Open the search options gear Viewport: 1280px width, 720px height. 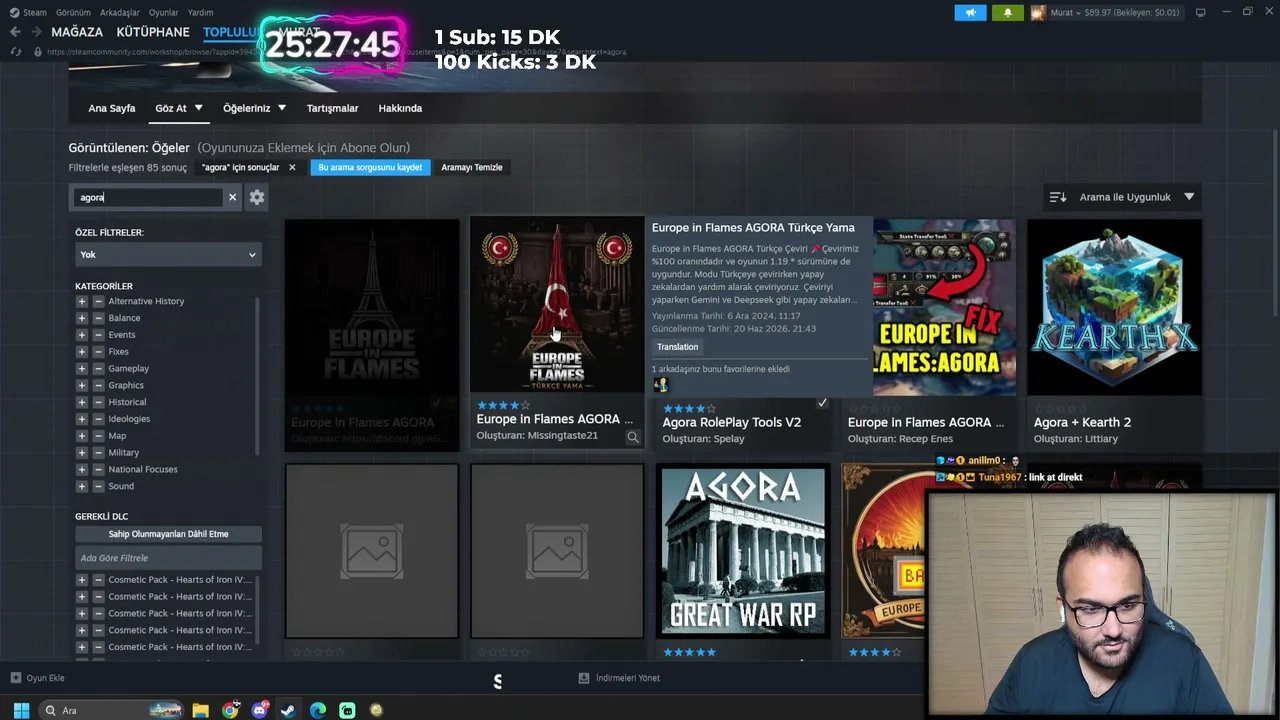click(x=257, y=197)
